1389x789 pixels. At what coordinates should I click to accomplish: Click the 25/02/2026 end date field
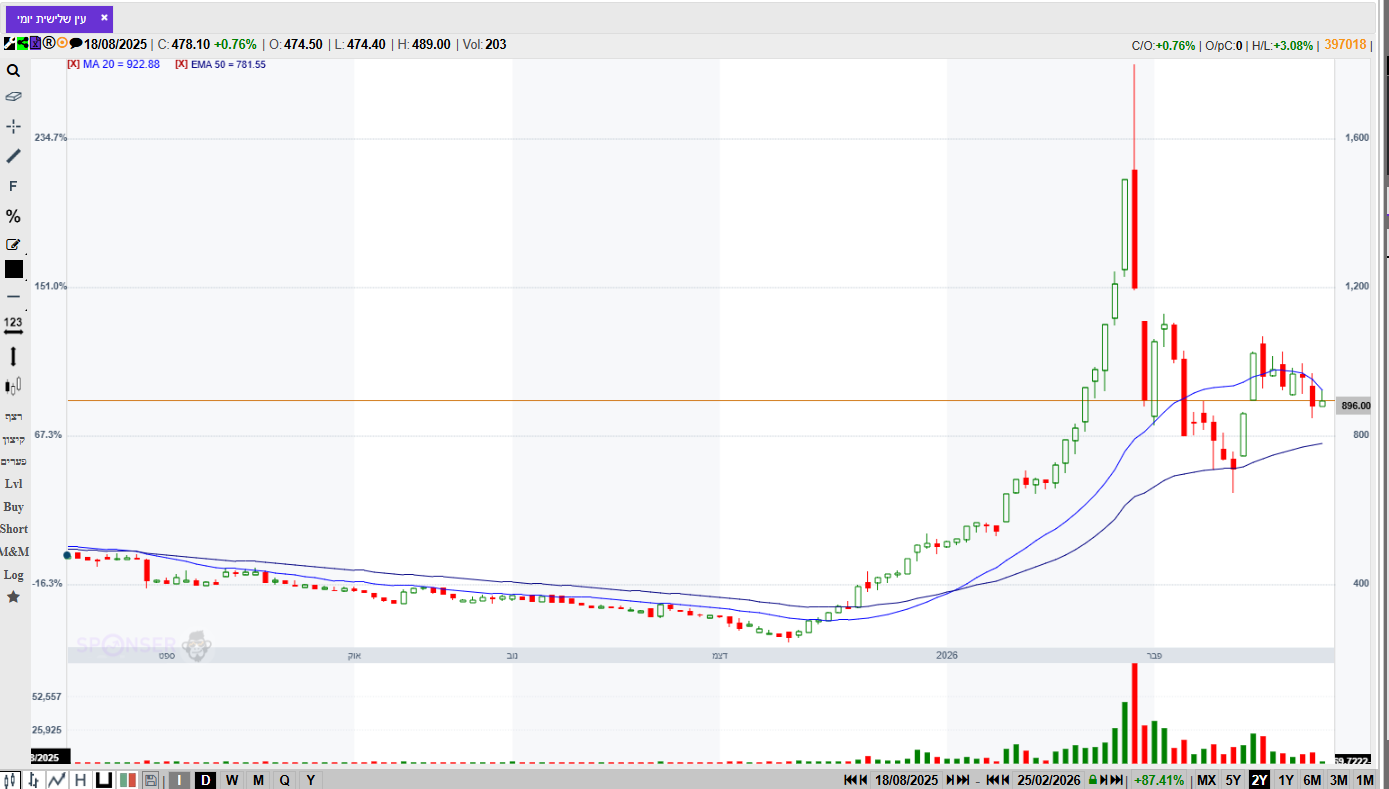tap(1048, 780)
